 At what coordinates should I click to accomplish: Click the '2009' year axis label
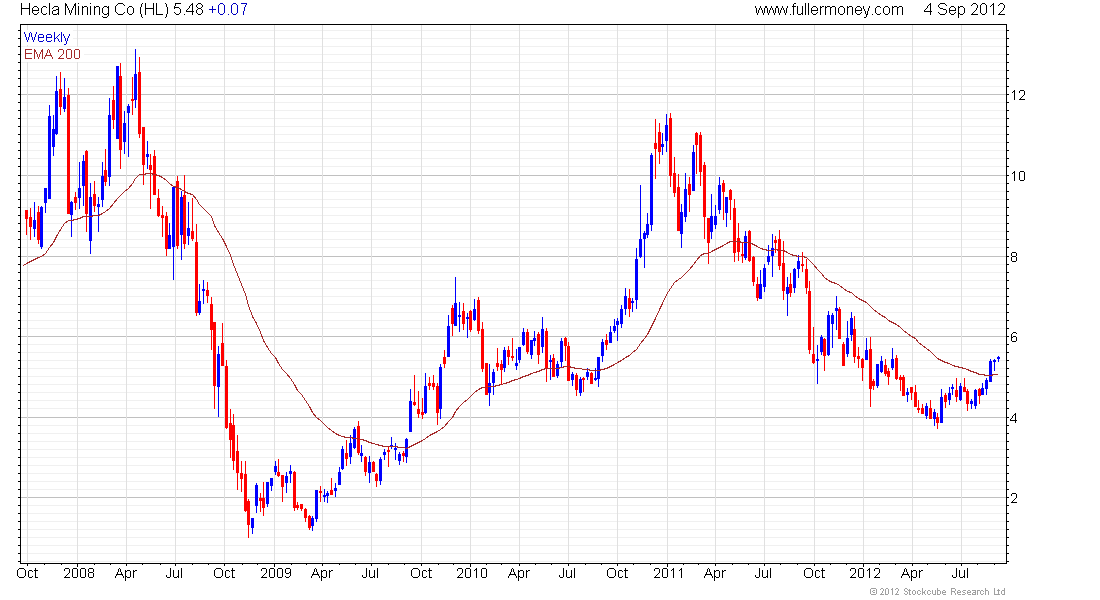point(276,573)
